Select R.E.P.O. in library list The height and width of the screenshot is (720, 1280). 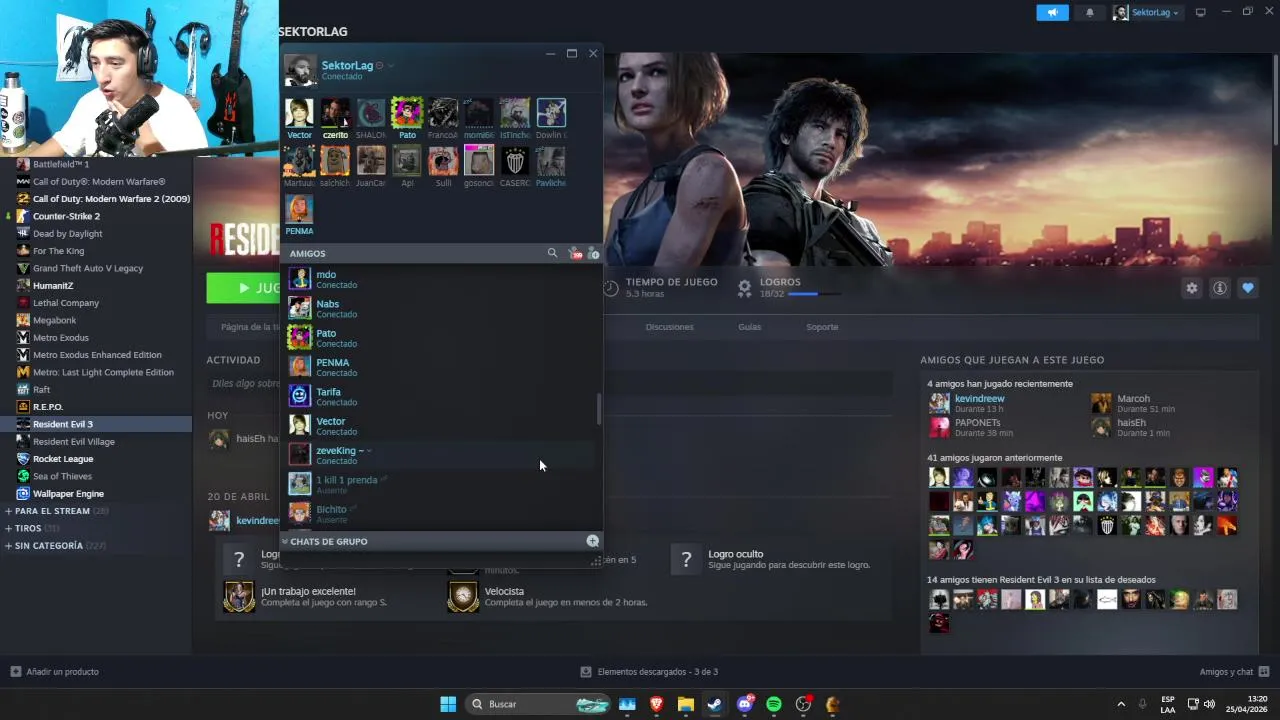click(x=48, y=407)
